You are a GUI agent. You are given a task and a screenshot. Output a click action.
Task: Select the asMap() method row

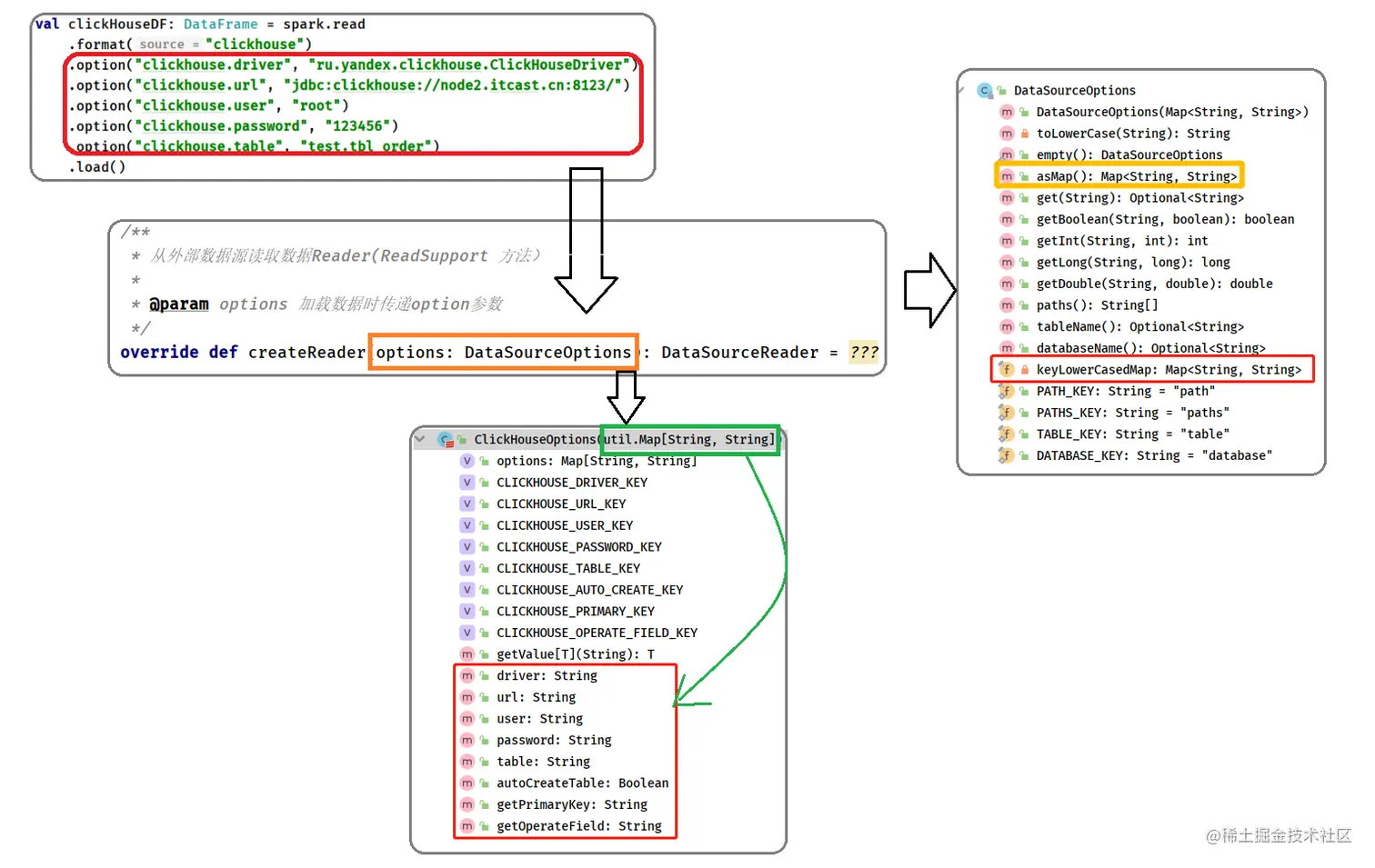(x=1119, y=176)
